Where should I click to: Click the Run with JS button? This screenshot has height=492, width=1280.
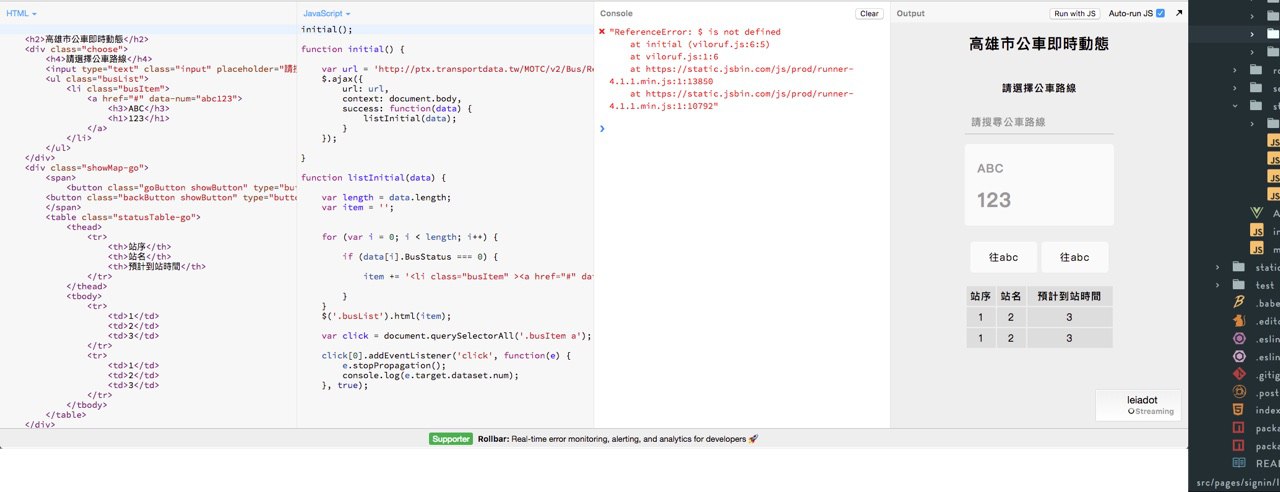(x=1075, y=13)
